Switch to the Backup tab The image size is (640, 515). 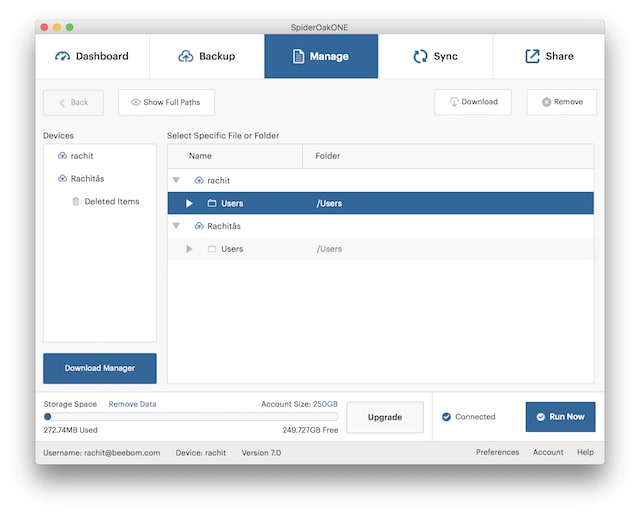pos(207,56)
